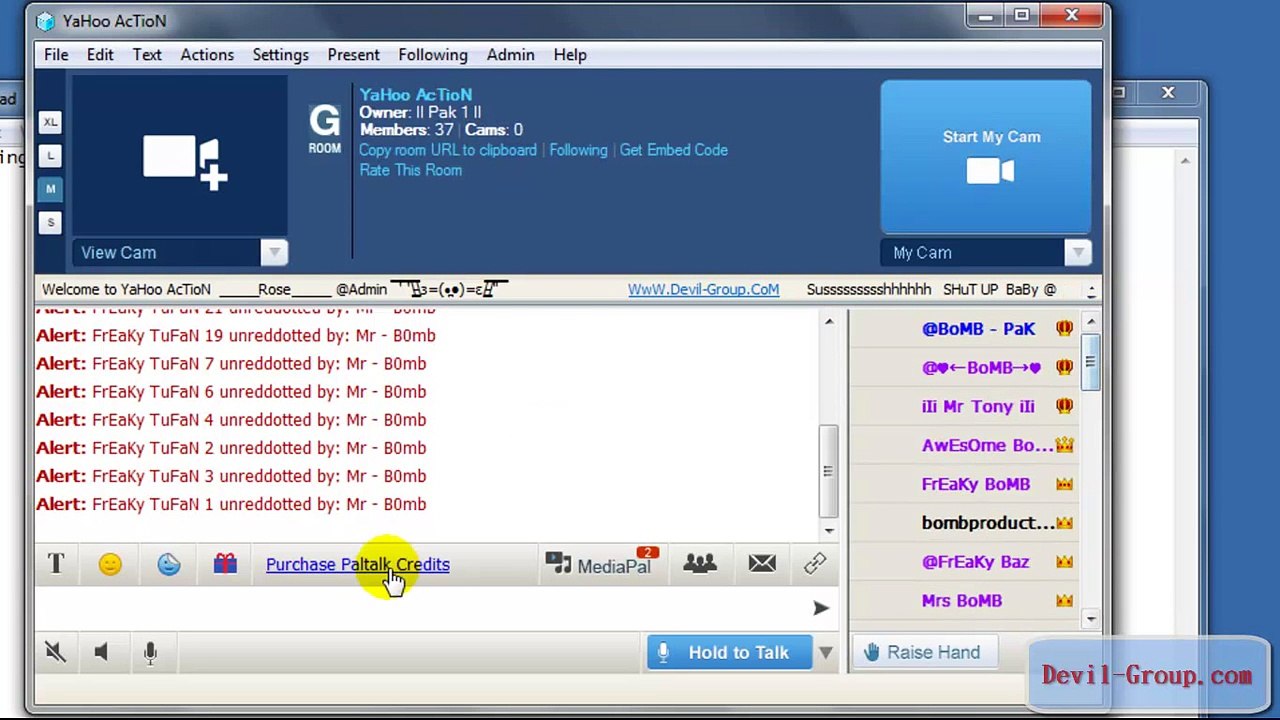Click the group of people icon
The width and height of the screenshot is (1280, 720).
click(x=700, y=564)
